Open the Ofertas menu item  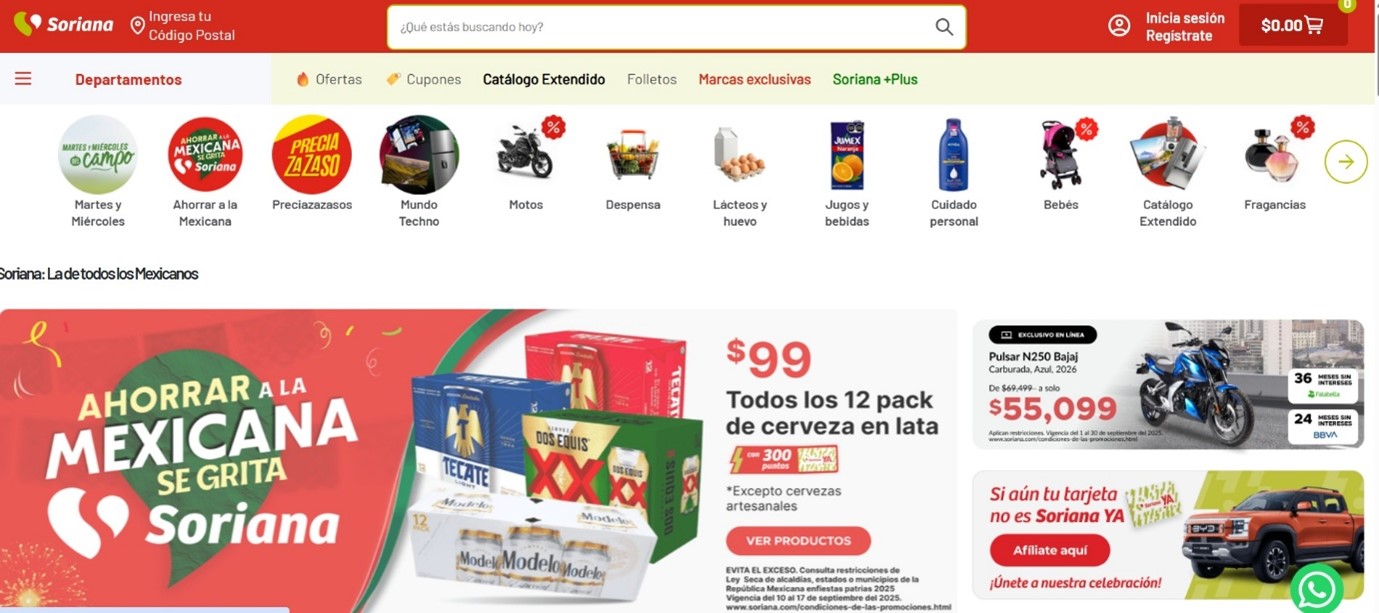pyautogui.click(x=329, y=79)
